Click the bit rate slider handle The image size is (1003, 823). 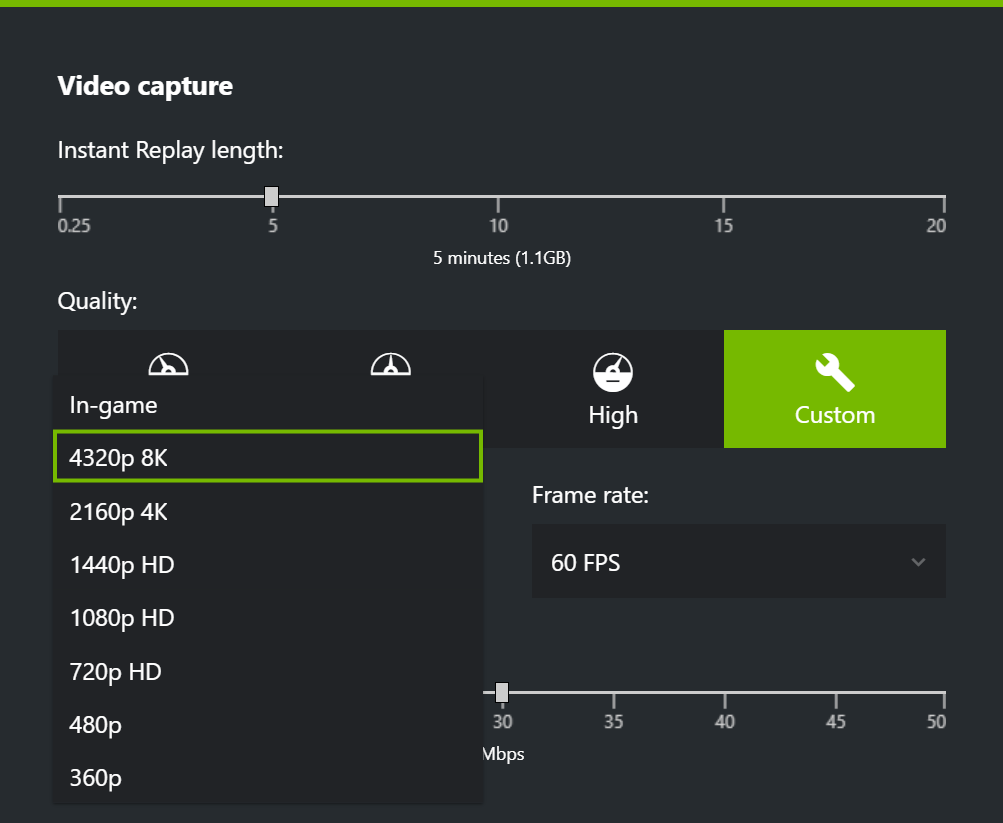pos(502,693)
